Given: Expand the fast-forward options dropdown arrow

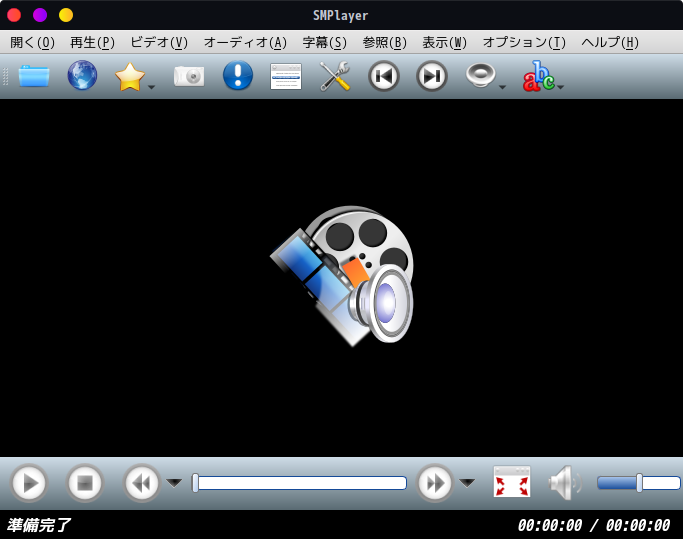Looking at the screenshot, I should point(467,482).
